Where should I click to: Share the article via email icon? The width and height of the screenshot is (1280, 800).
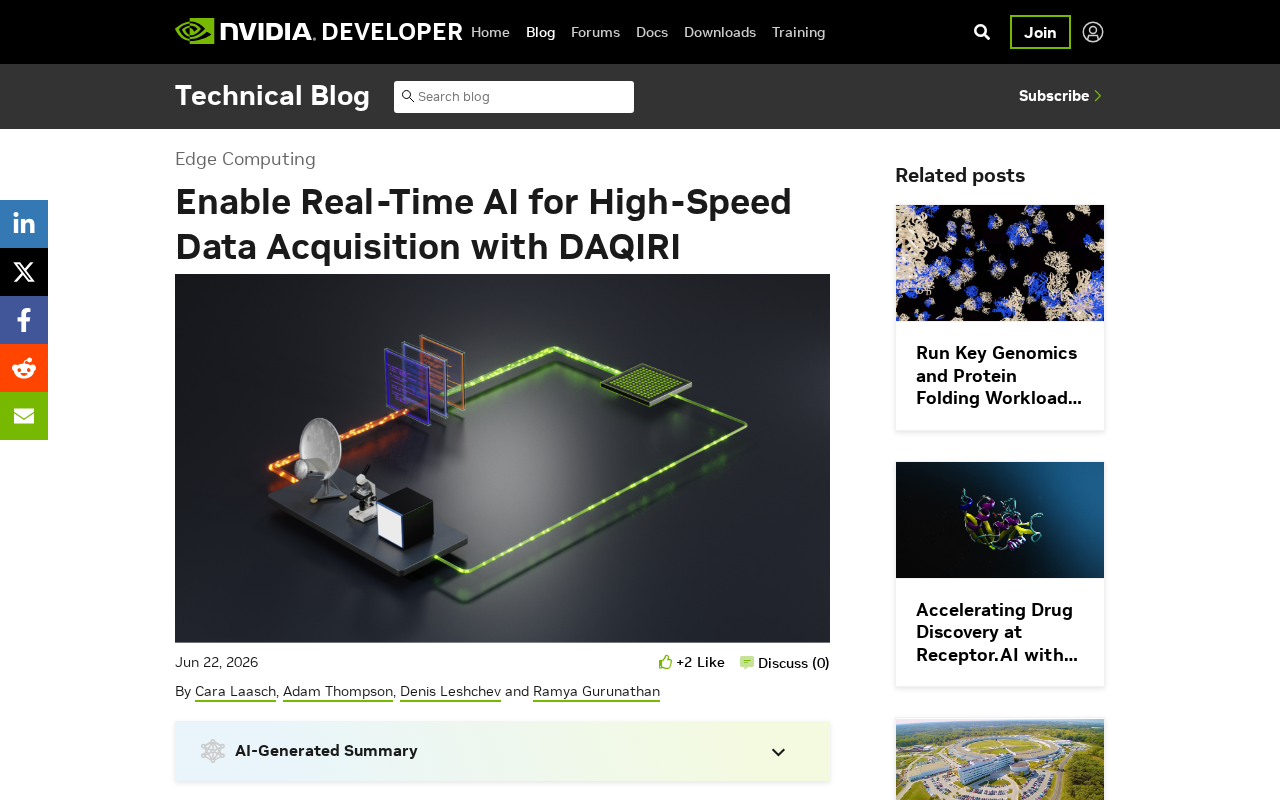tap(24, 416)
